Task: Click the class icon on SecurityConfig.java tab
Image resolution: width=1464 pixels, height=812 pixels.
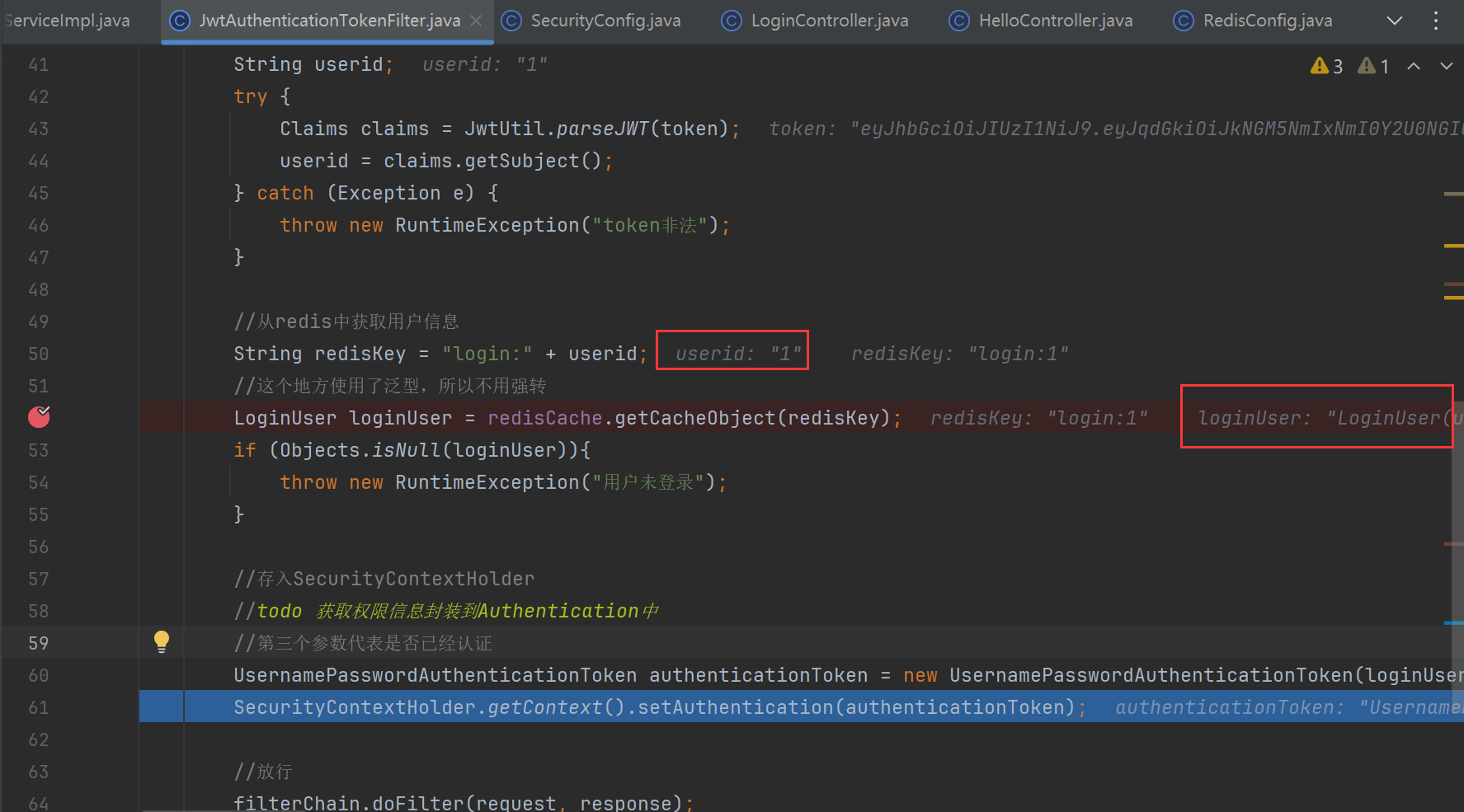Action: pyautogui.click(x=511, y=21)
